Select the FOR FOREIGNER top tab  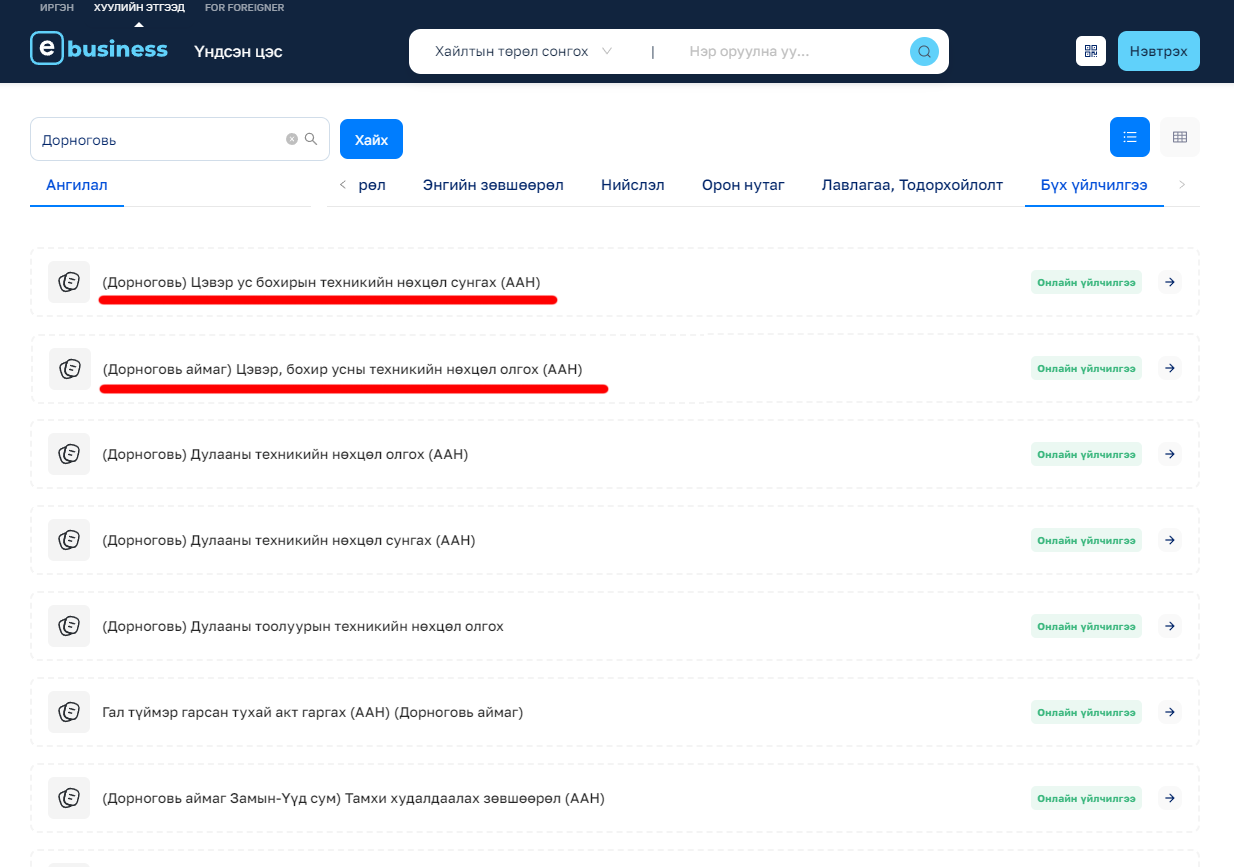[x=244, y=8]
